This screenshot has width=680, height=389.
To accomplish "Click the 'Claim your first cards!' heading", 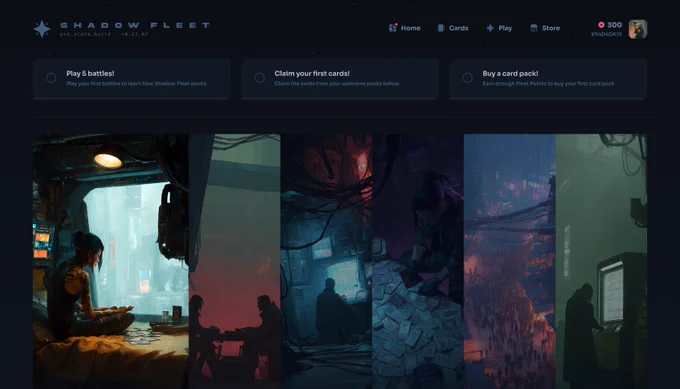I will pyautogui.click(x=312, y=73).
